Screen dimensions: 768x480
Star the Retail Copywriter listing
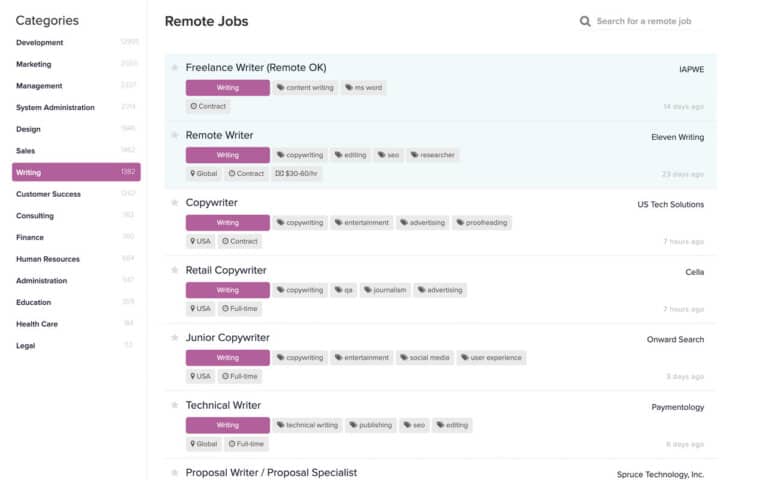pos(175,271)
